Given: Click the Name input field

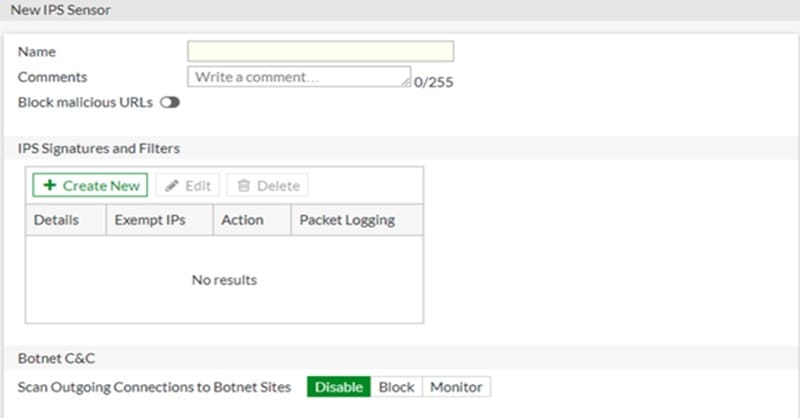Looking at the screenshot, I should [320, 52].
